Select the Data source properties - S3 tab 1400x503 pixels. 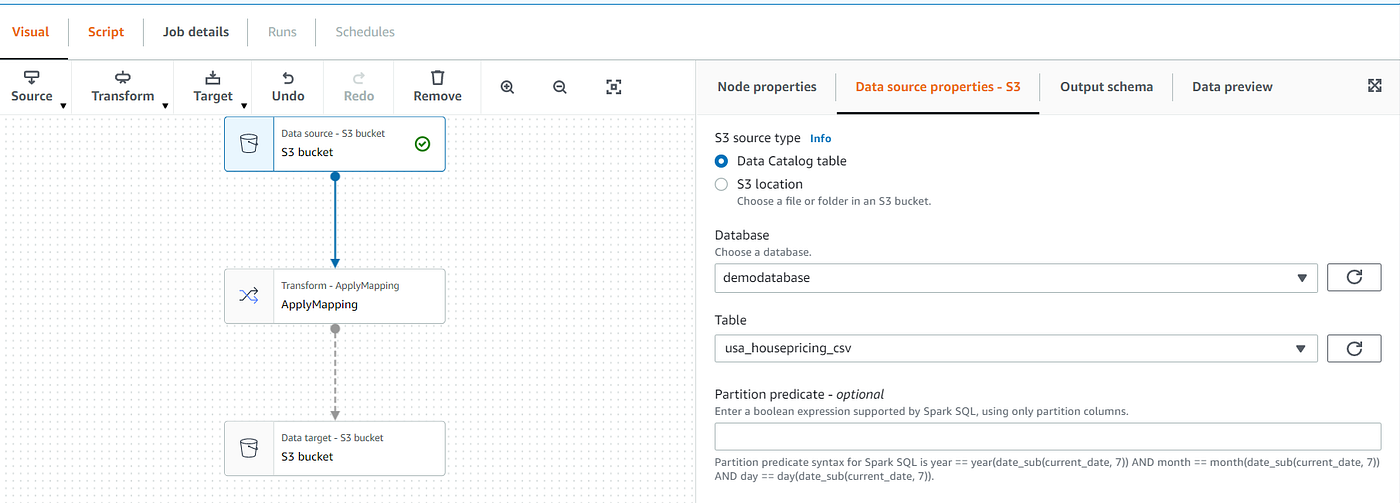(x=938, y=87)
